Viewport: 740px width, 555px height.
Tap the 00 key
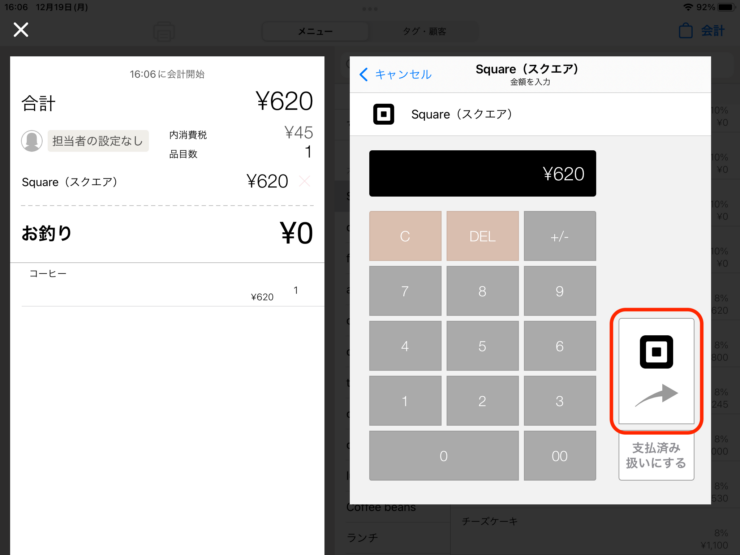tap(560, 456)
